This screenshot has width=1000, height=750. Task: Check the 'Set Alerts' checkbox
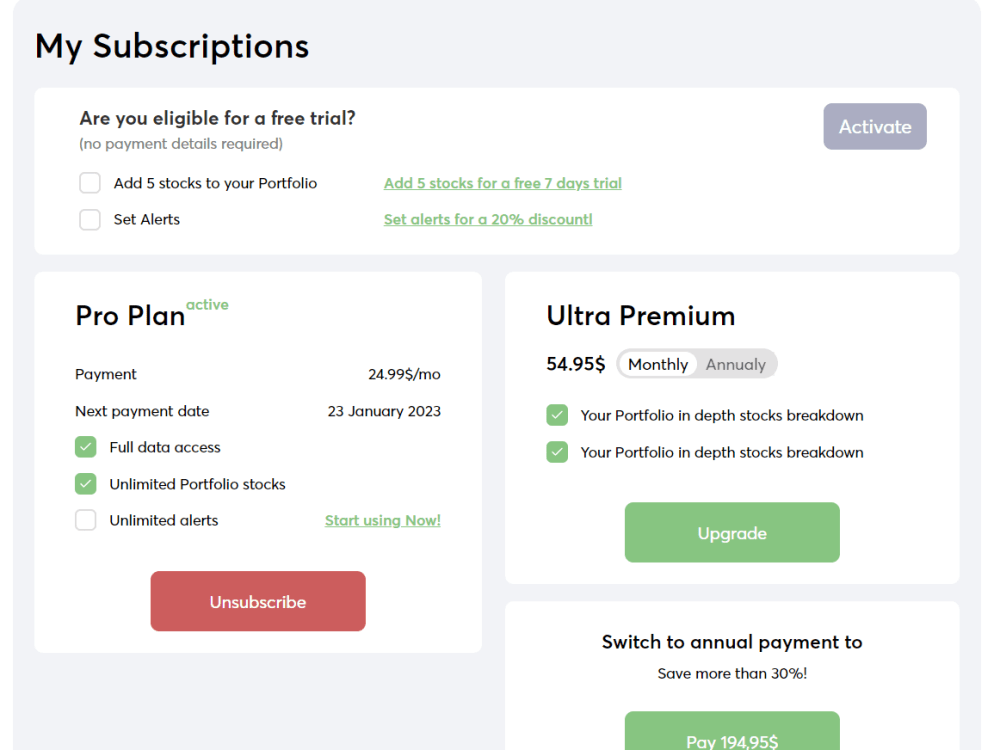click(x=89, y=219)
